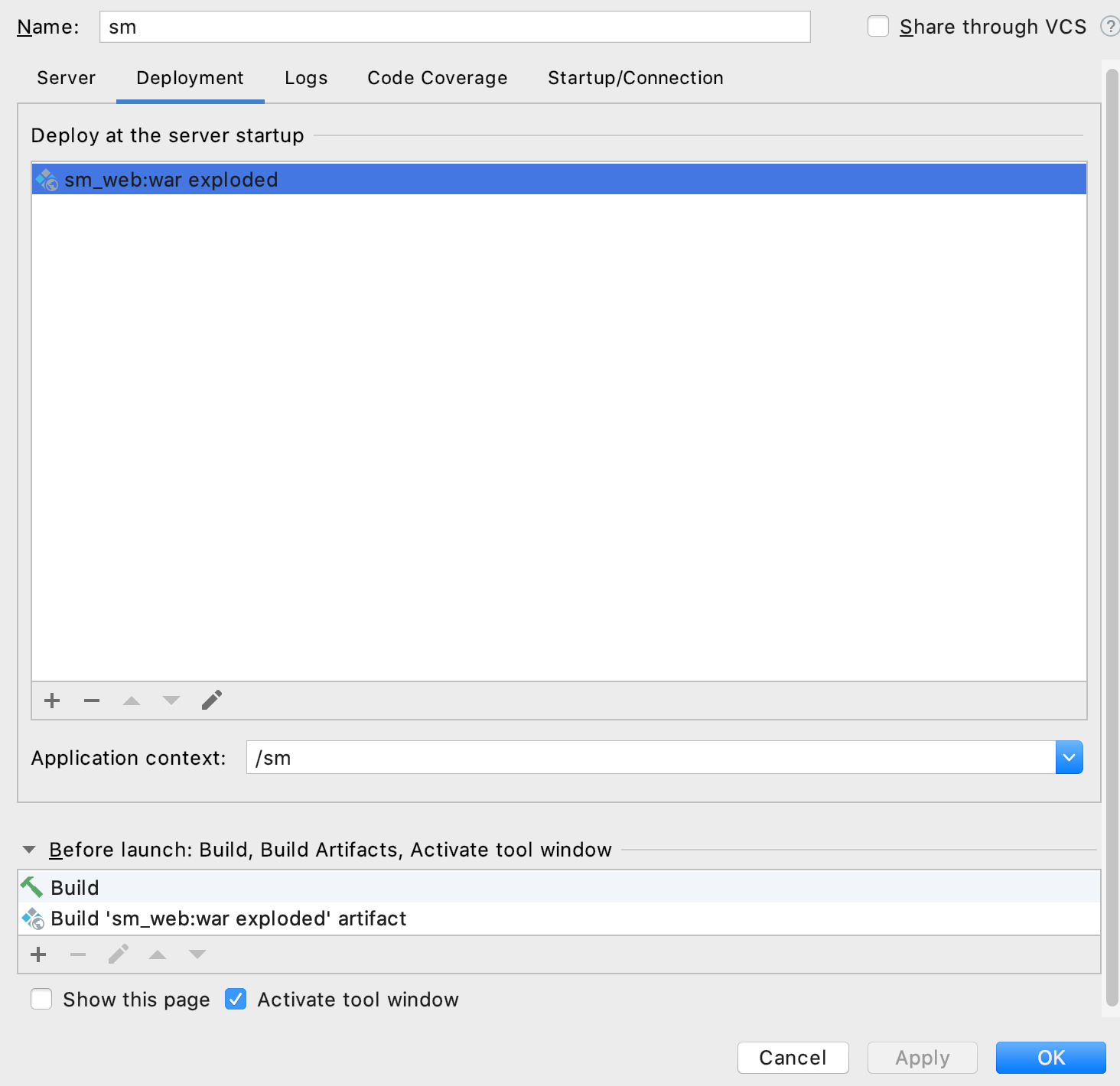This screenshot has width=1120, height=1086.
Task: Select the Deployment tab
Action: tap(190, 78)
